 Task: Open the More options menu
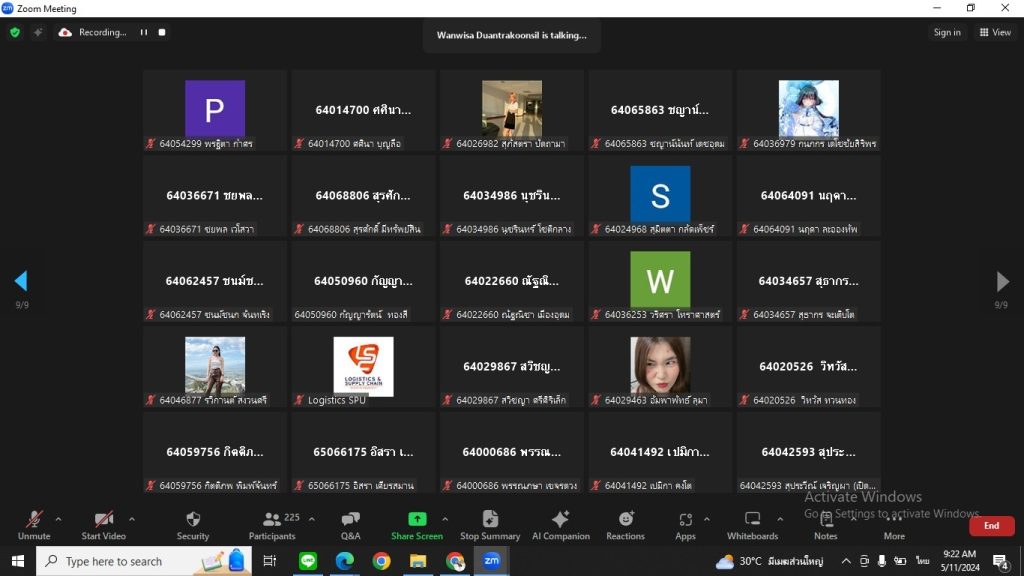tap(894, 526)
